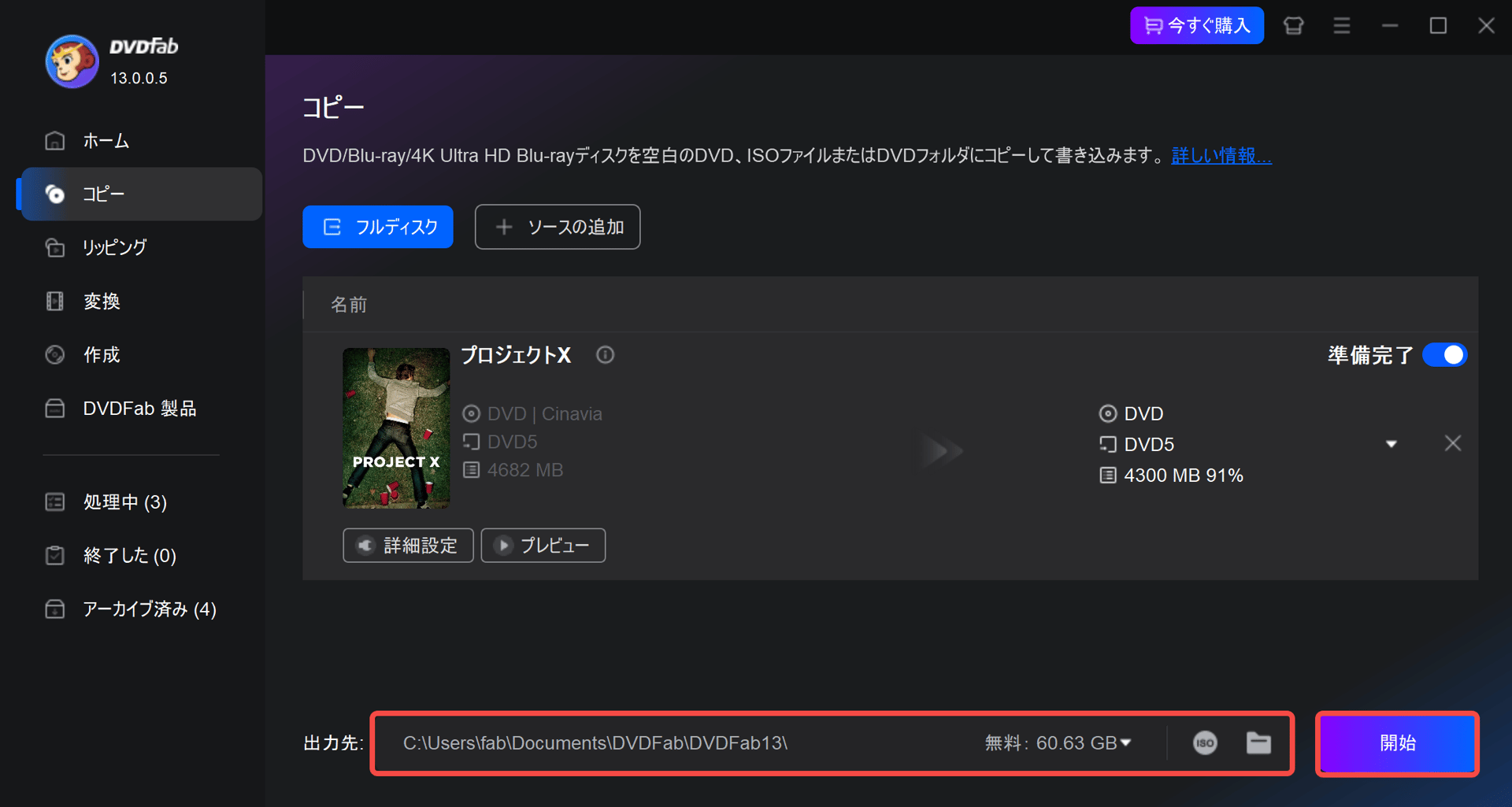Click the folder browse icon

[1258, 742]
